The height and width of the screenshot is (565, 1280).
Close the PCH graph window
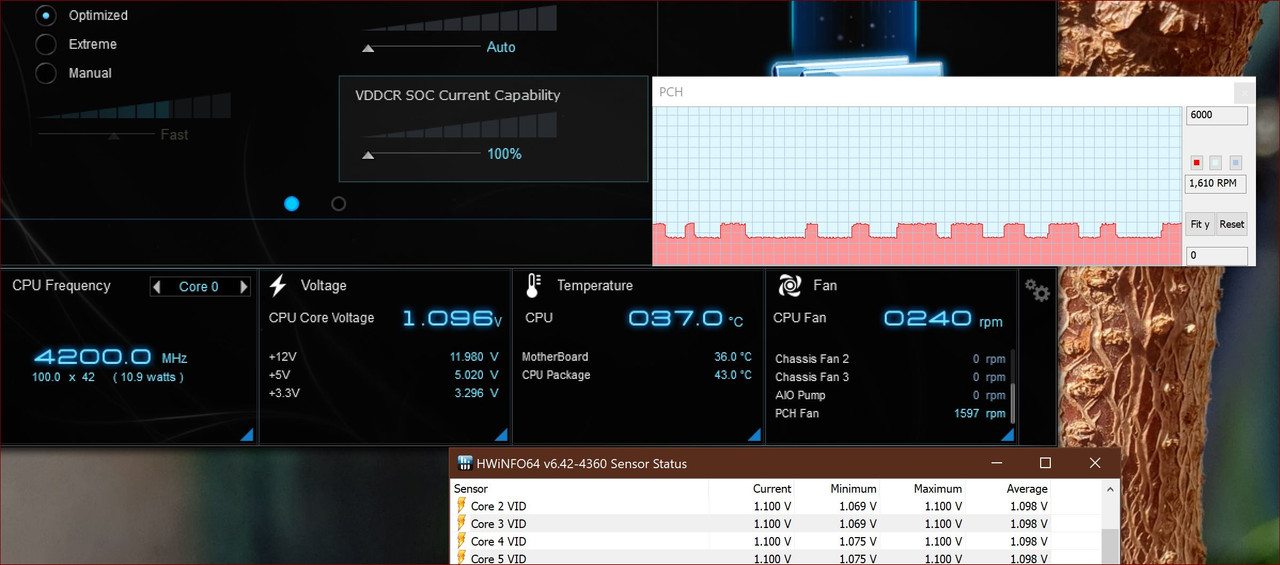(1245, 92)
